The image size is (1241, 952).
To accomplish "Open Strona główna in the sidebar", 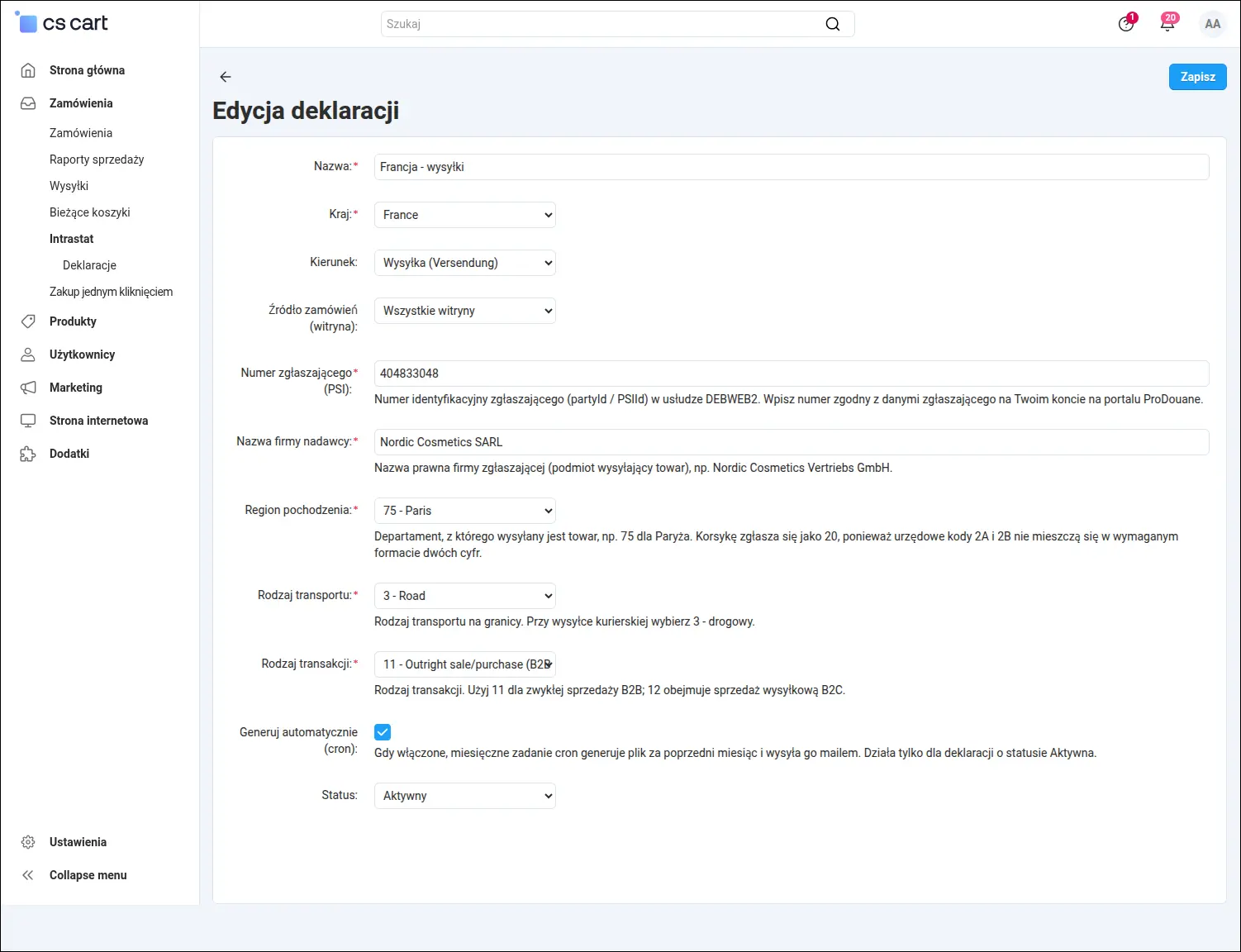I will pos(87,70).
